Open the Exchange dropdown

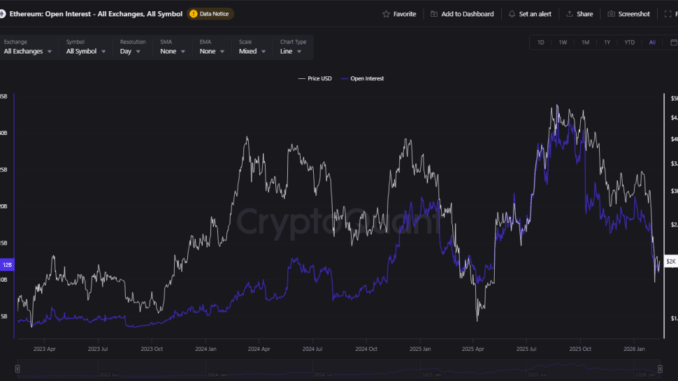point(28,51)
